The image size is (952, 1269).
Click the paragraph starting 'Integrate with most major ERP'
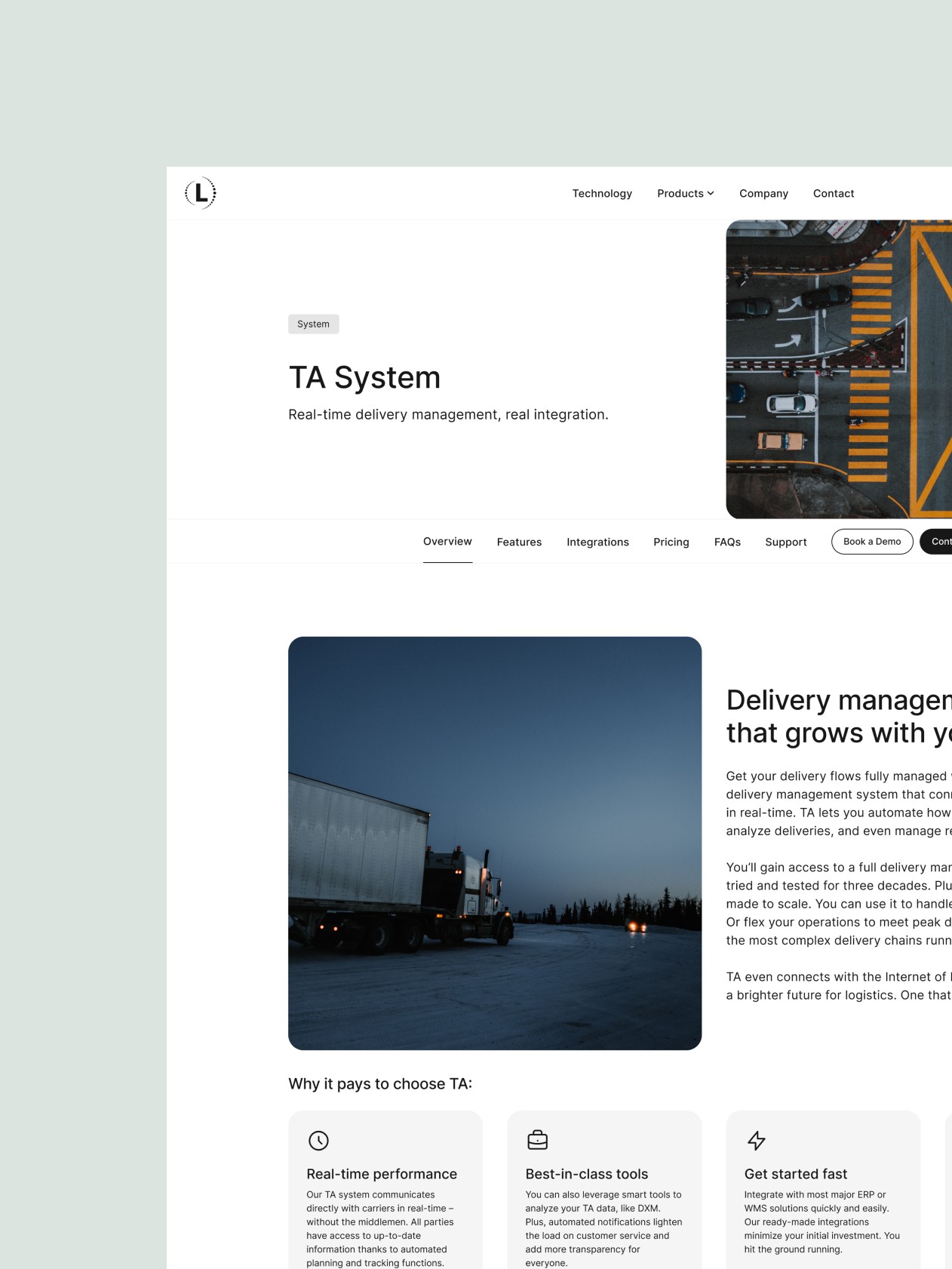point(822,1221)
